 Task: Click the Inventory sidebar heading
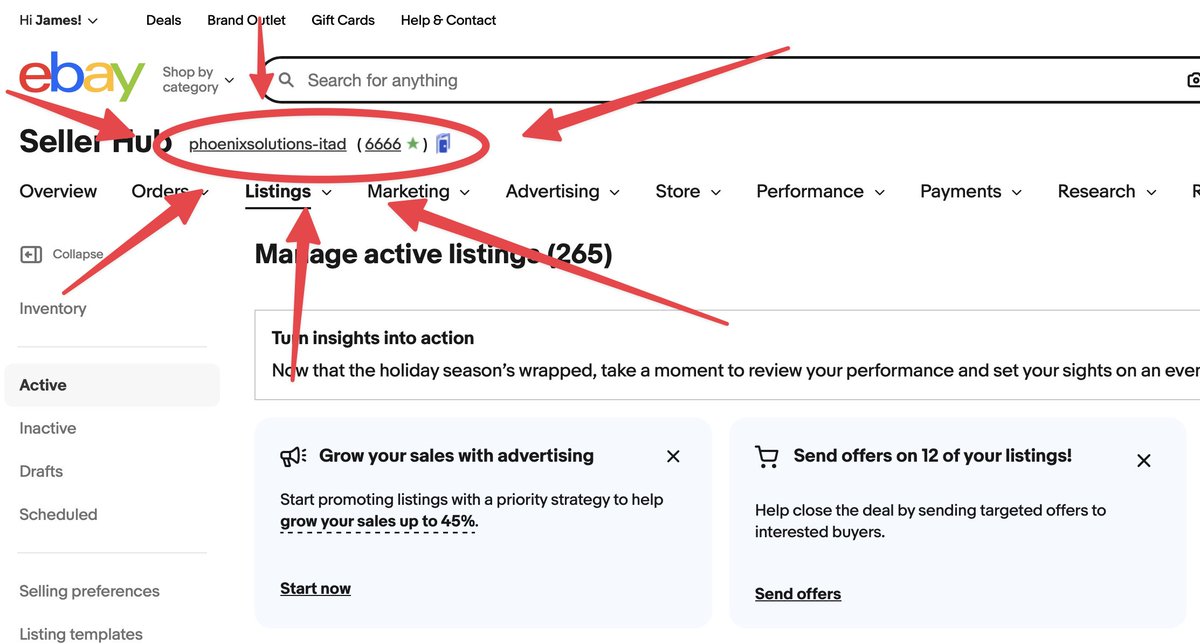(x=53, y=308)
